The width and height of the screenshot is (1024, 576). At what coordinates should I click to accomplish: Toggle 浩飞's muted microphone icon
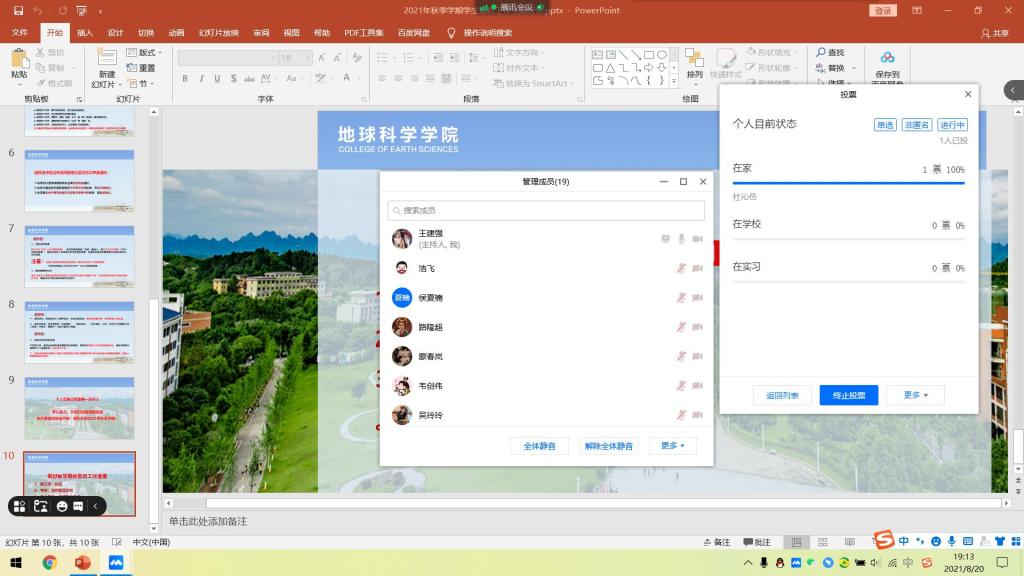tap(681, 268)
